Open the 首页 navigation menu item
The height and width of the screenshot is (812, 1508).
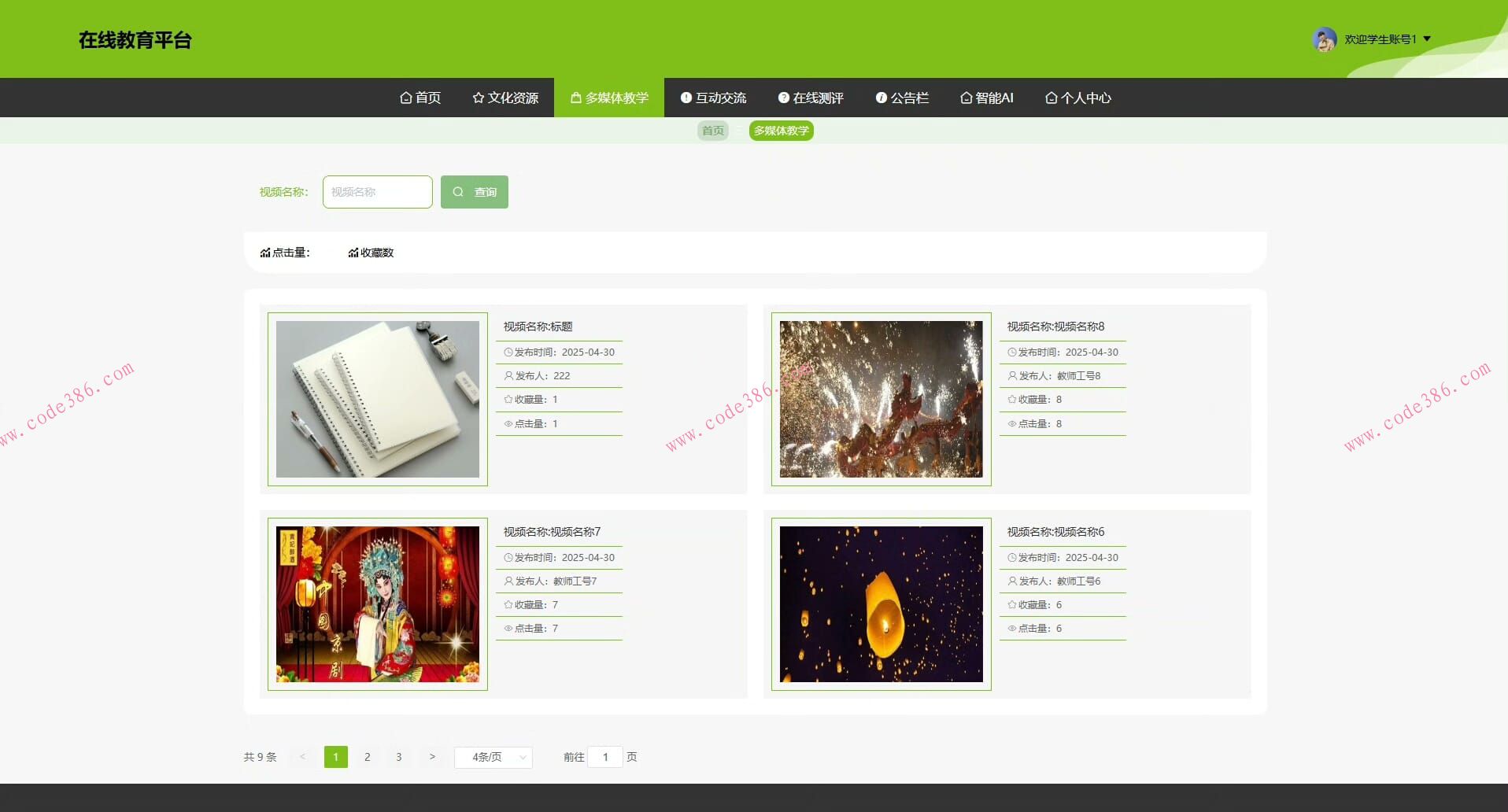pyautogui.click(x=420, y=98)
